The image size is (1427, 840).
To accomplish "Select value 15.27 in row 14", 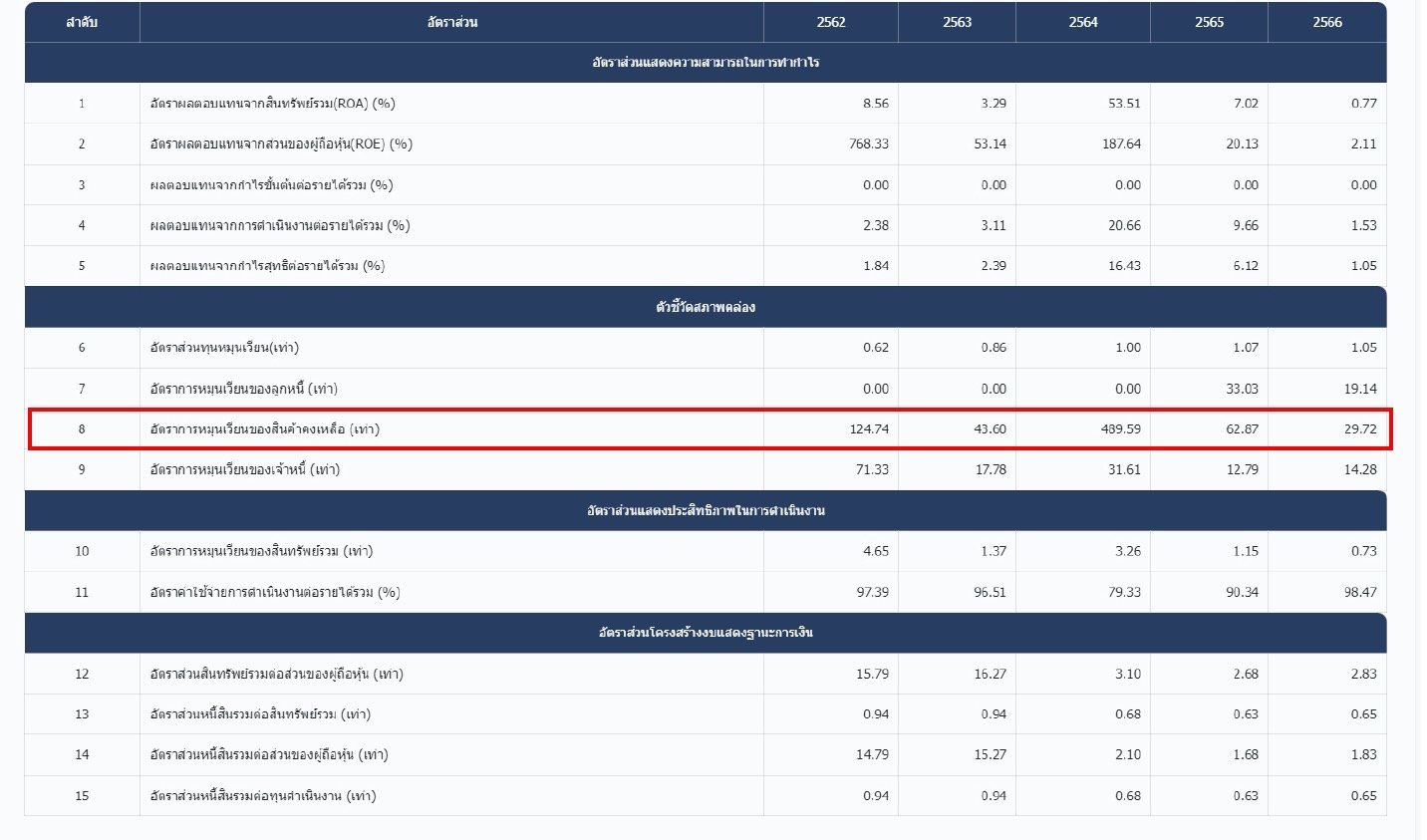I will (990, 755).
